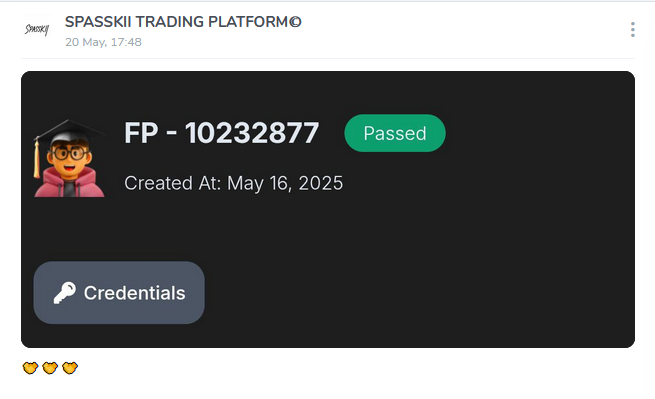Click the middle heart emoji reaction
The image size is (655, 399).
(50, 368)
